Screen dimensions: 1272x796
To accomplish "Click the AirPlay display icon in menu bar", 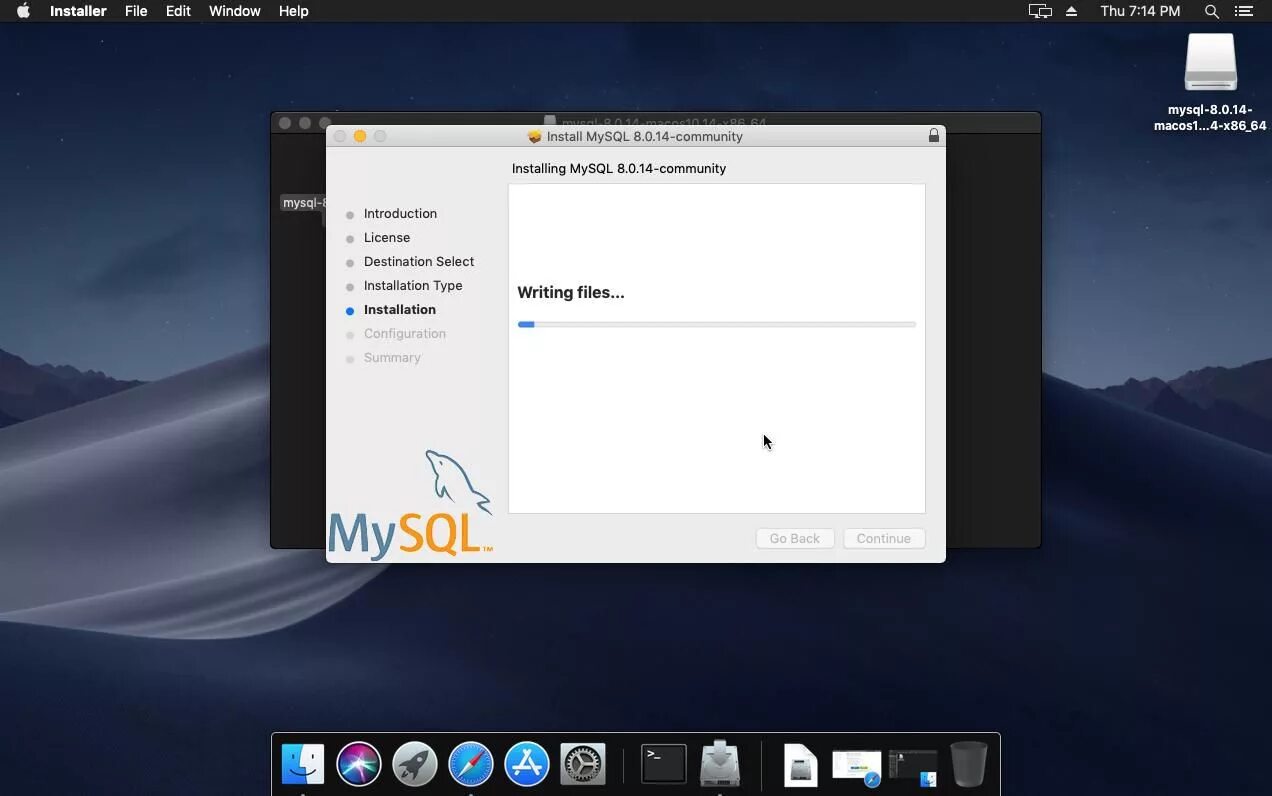I will (x=1040, y=11).
